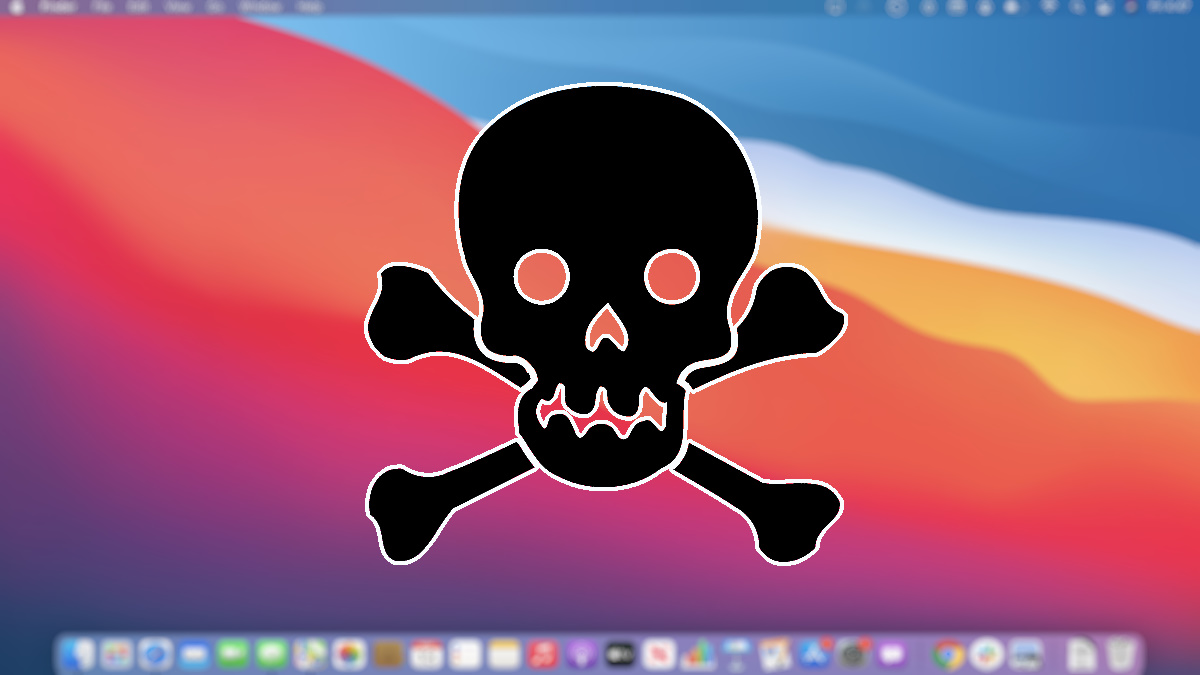Screen dimensions: 1200x675
Task: Launch the Apple TV app in the Dock
Action: (x=621, y=655)
